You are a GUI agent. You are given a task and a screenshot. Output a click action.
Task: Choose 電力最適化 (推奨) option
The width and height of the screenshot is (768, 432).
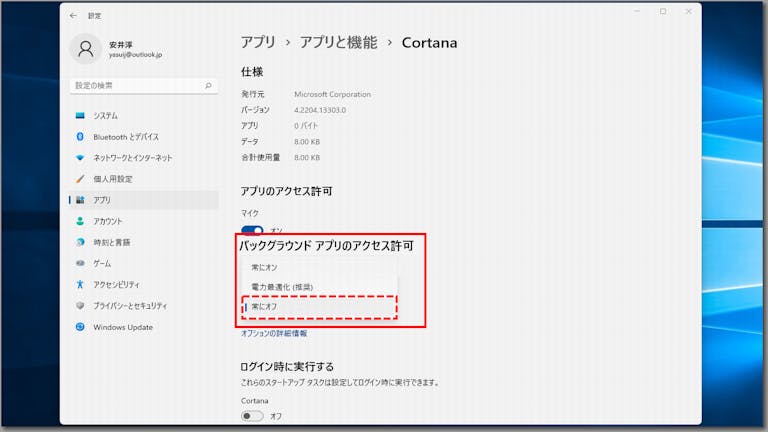tap(319, 287)
